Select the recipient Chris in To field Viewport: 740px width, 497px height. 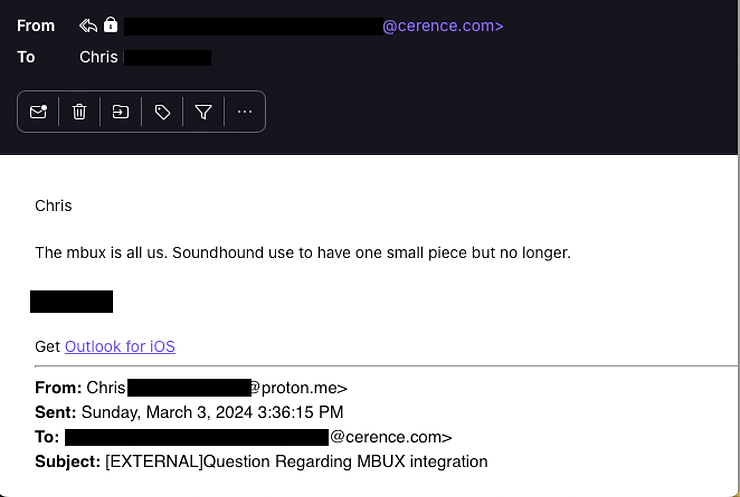[99, 57]
